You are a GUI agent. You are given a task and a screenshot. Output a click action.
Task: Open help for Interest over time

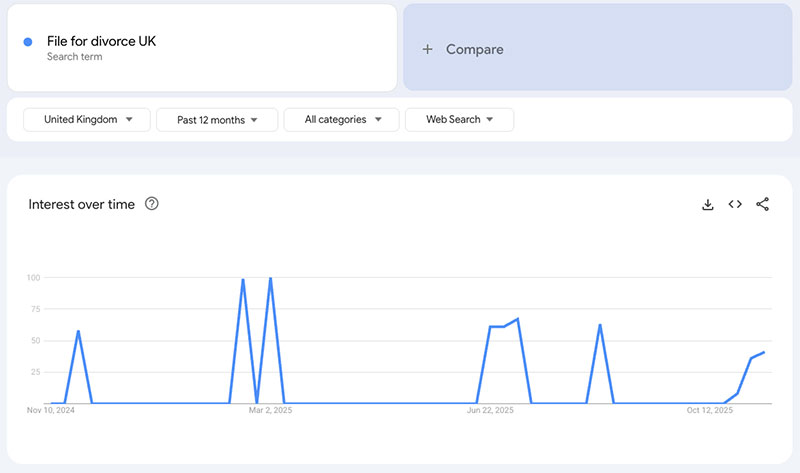point(152,204)
